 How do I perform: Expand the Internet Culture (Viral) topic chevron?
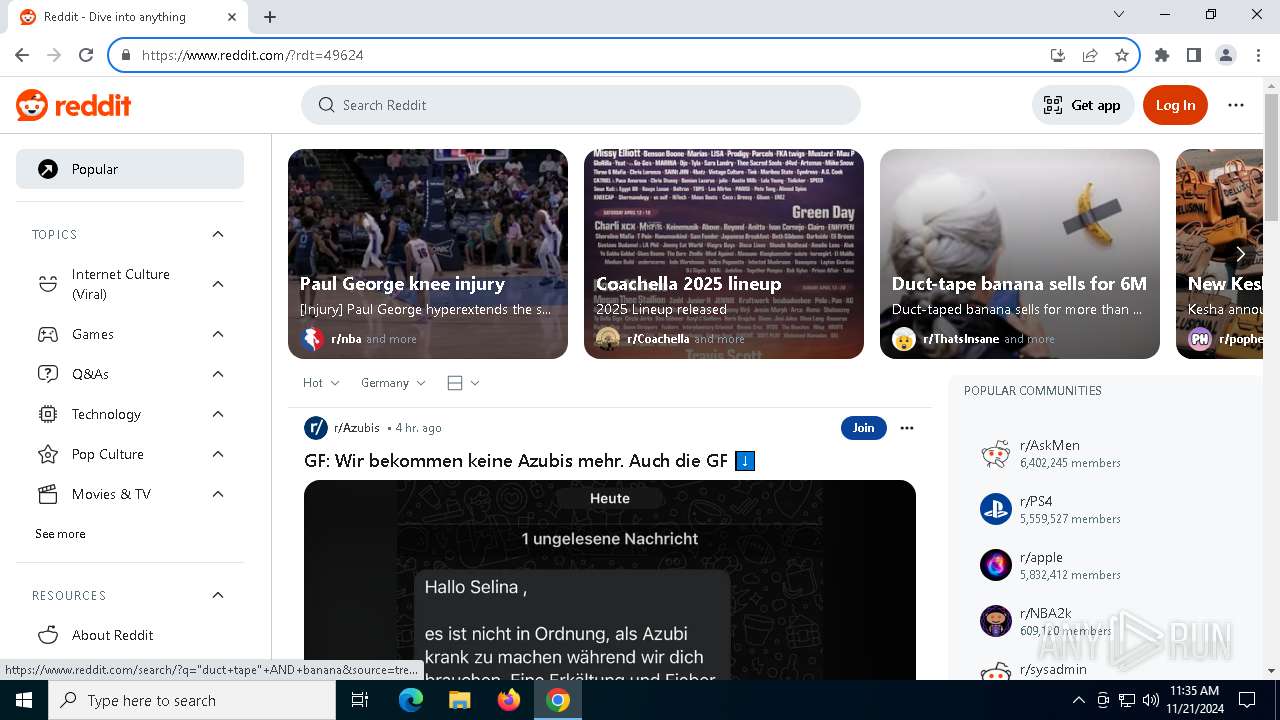tap(218, 284)
